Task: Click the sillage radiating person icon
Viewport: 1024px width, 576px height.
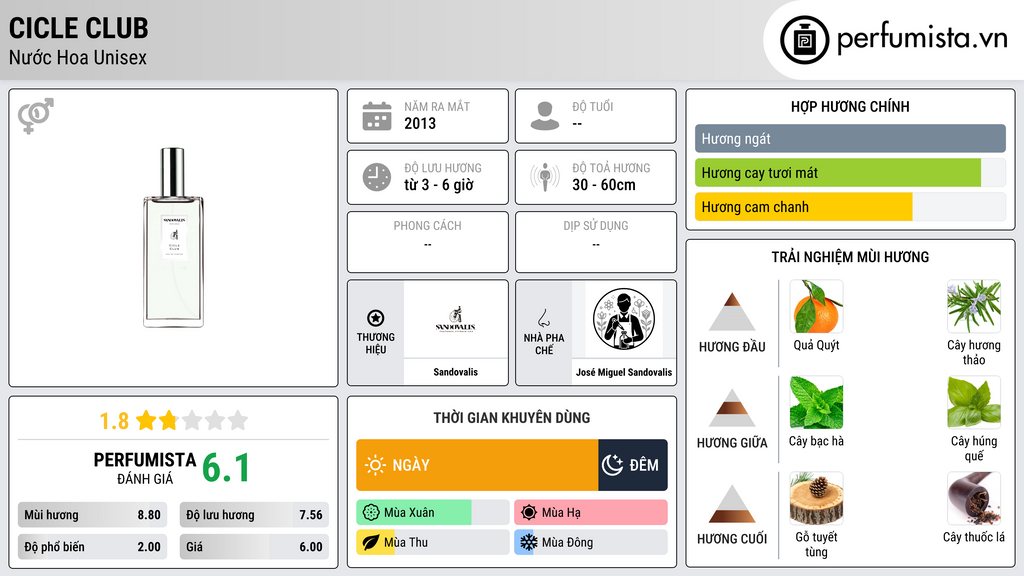Action: coord(545,177)
